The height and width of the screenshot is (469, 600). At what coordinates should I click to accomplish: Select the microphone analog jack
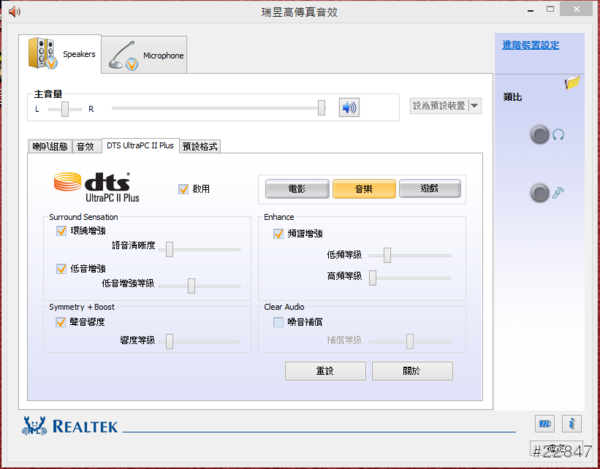[540, 193]
